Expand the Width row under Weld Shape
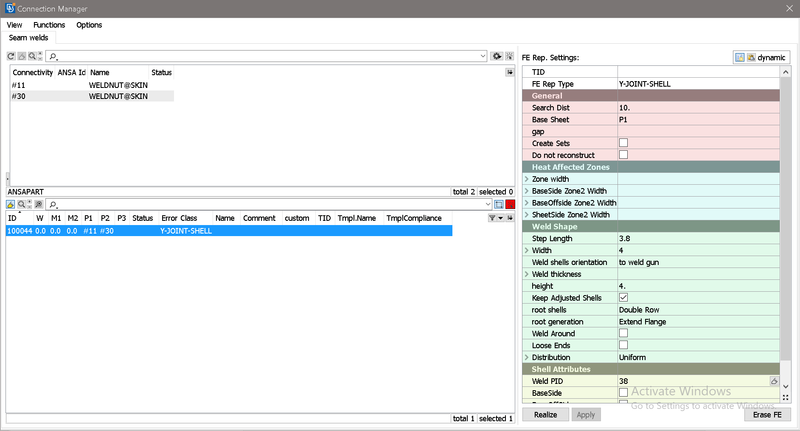This screenshot has width=800, height=431. coord(527,250)
